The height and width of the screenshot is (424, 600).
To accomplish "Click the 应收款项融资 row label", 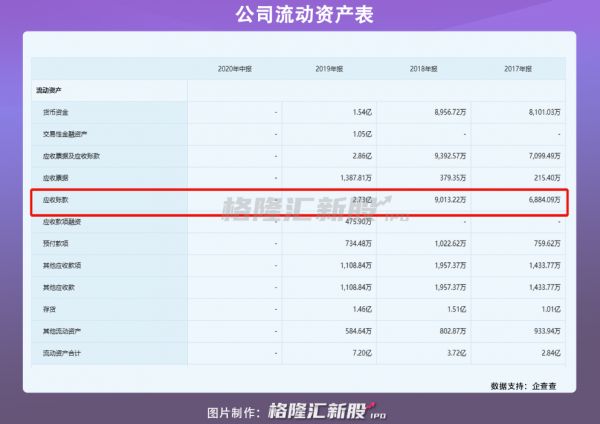I will coord(62,221).
